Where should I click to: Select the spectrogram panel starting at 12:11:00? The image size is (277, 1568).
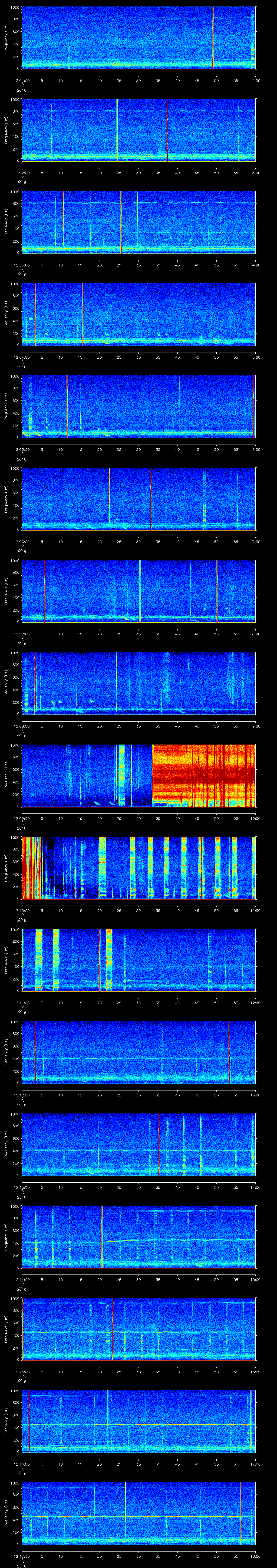[139, 960]
